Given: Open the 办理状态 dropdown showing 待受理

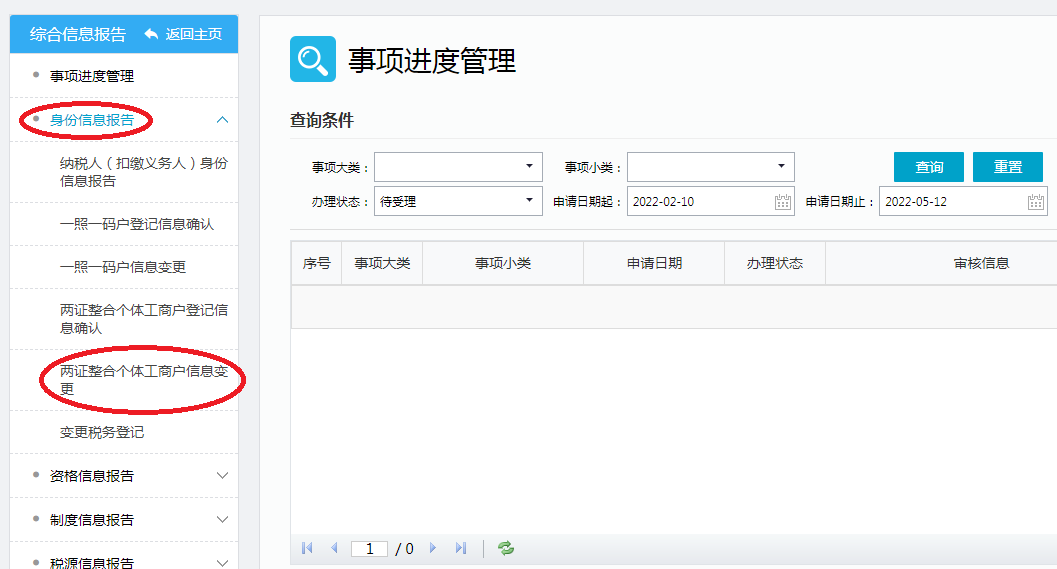Looking at the screenshot, I should (x=458, y=201).
